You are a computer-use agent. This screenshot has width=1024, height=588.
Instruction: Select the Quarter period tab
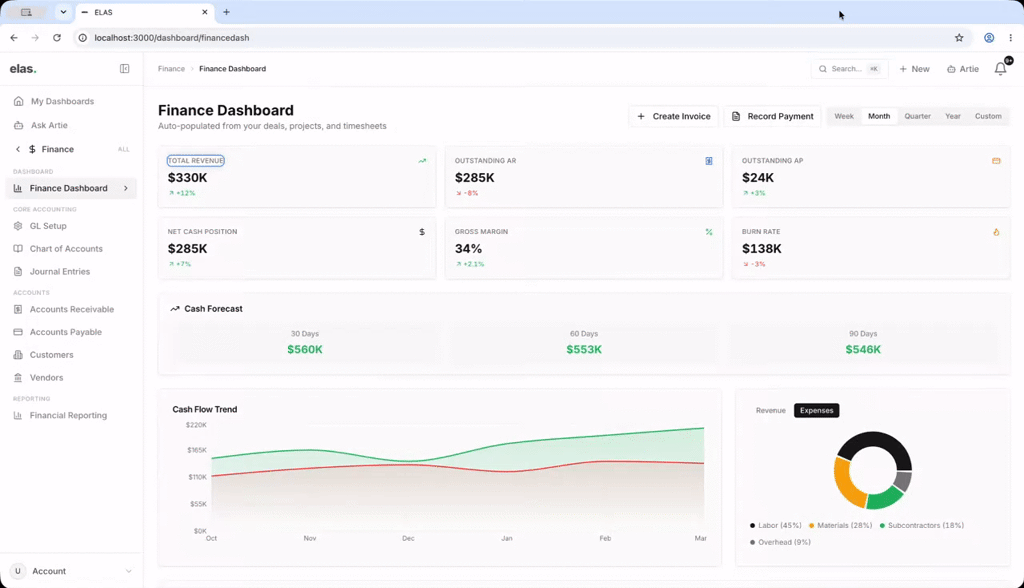(x=917, y=116)
